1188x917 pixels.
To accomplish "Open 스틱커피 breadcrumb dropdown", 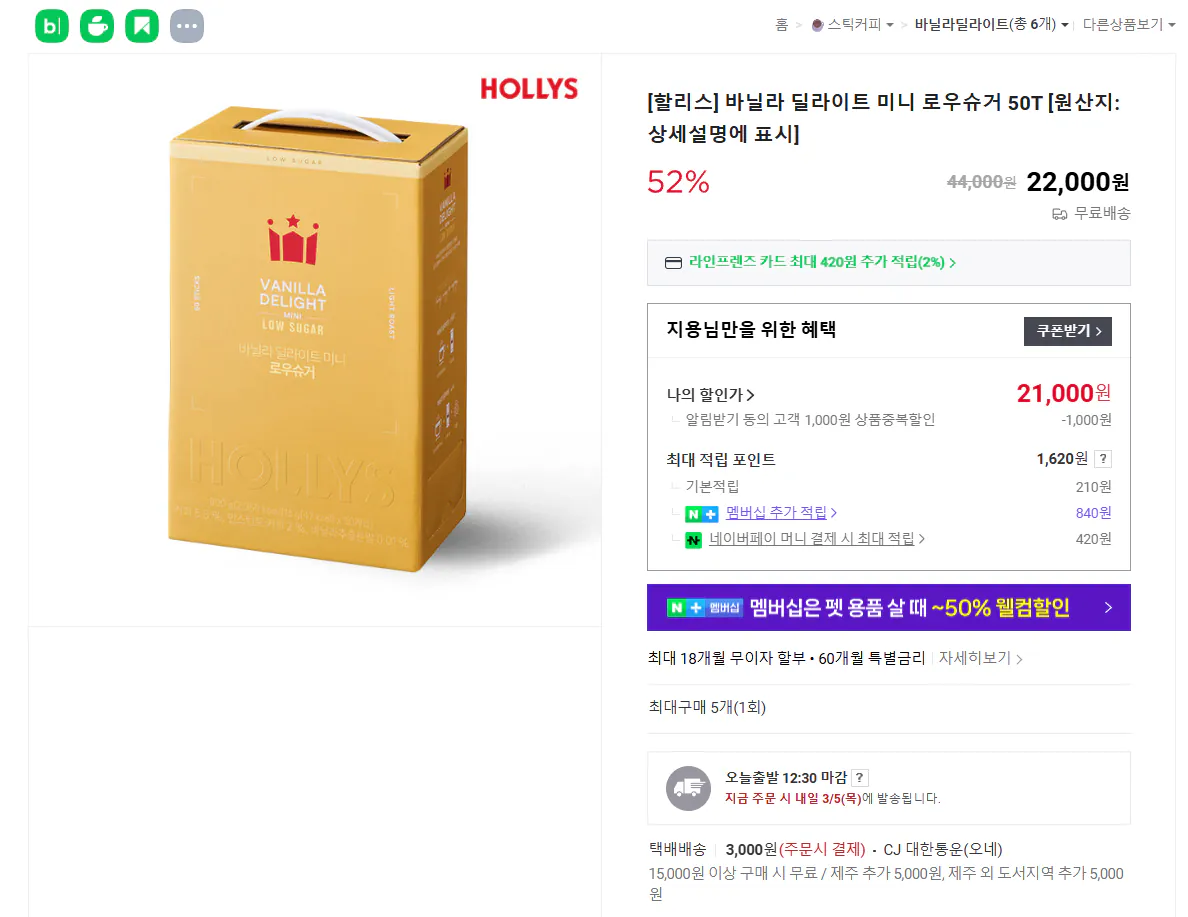I will pyautogui.click(x=858, y=25).
